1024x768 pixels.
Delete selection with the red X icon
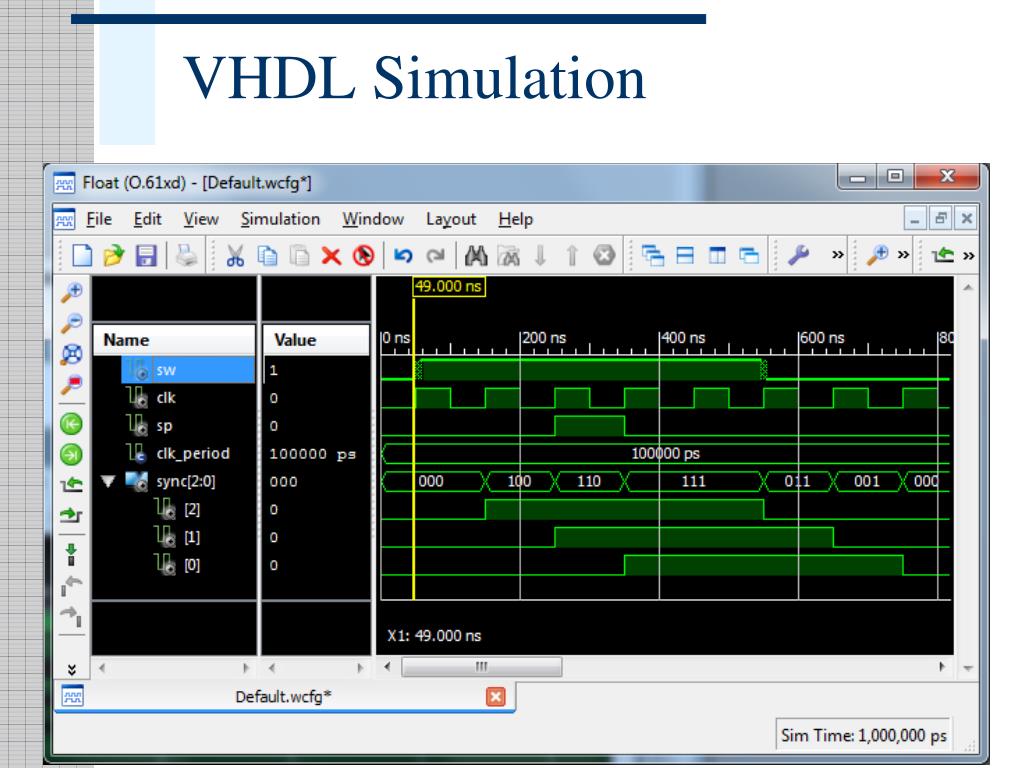click(331, 255)
